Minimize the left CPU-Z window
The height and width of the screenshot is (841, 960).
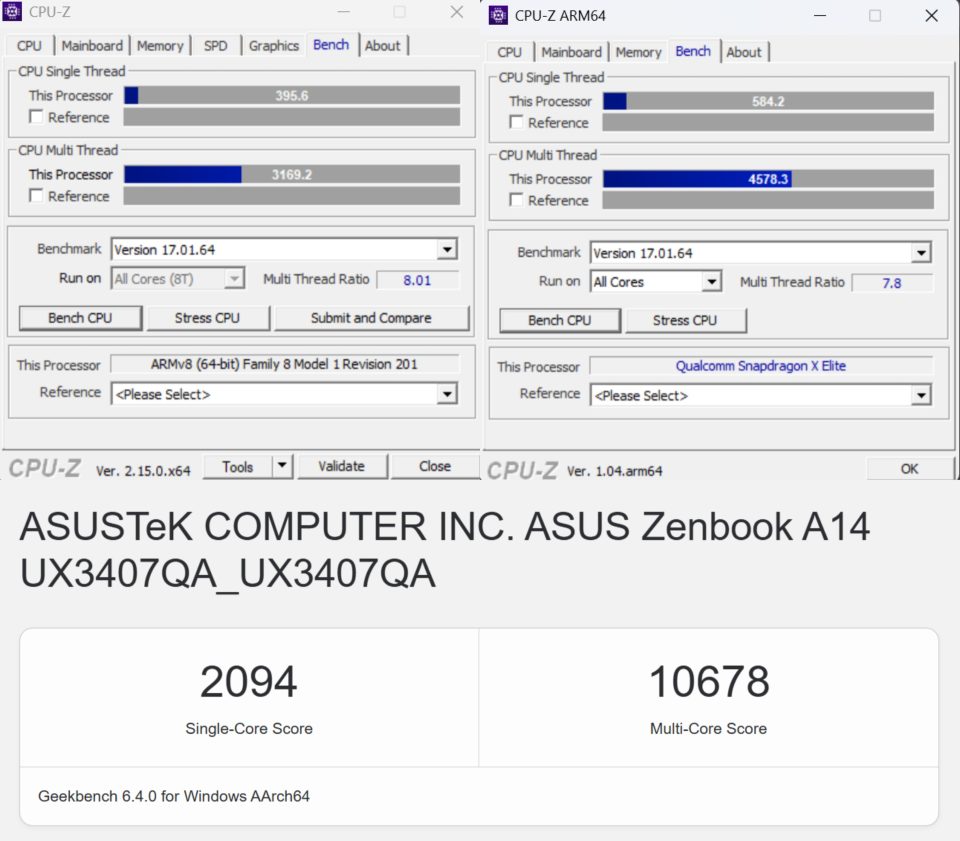(344, 12)
